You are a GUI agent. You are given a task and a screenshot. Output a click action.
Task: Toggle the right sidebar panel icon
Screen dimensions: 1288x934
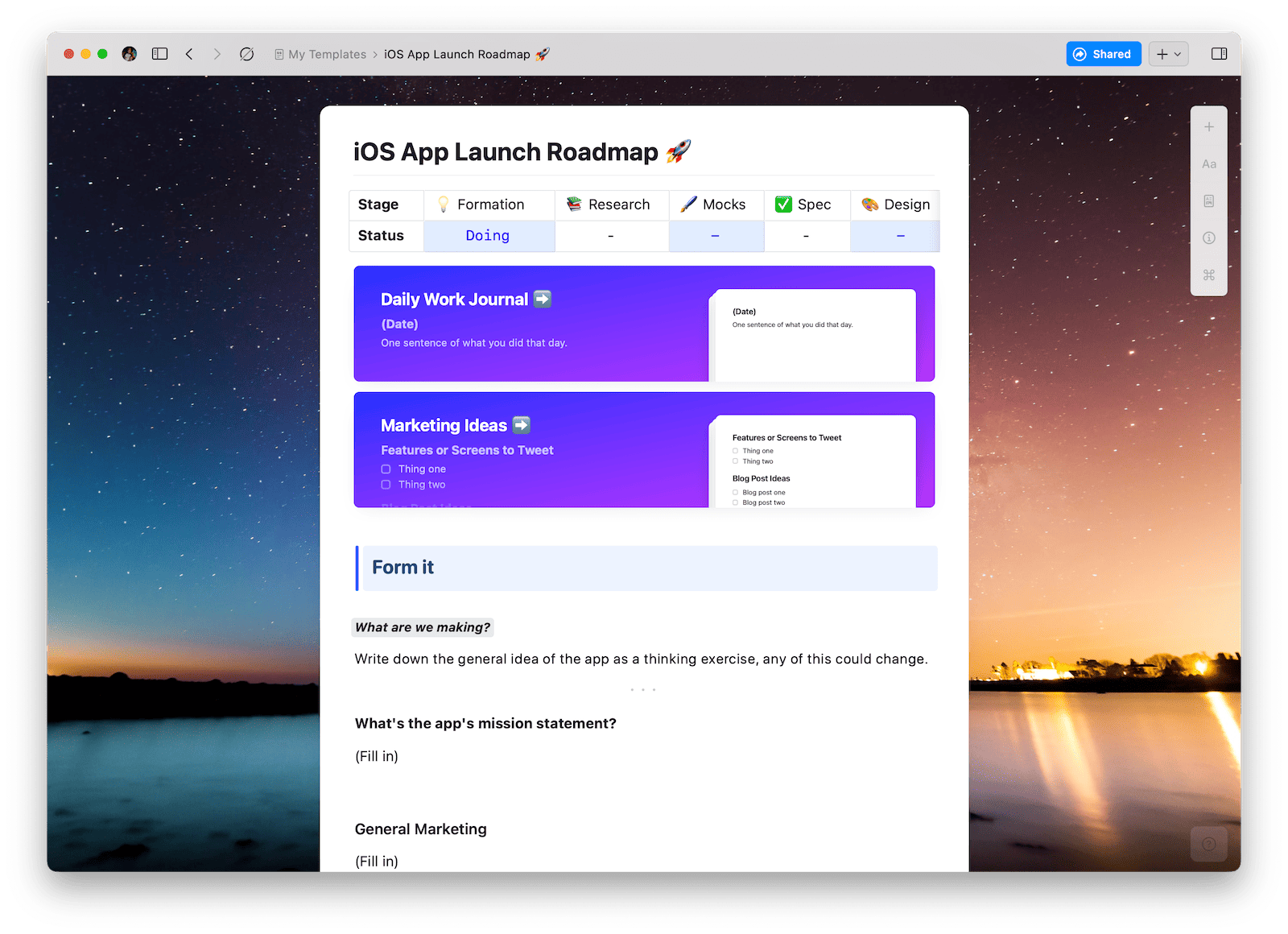(x=1219, y=54)
